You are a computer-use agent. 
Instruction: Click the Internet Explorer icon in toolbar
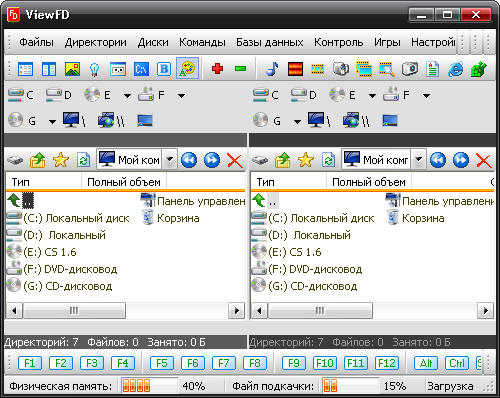point(456,69)
